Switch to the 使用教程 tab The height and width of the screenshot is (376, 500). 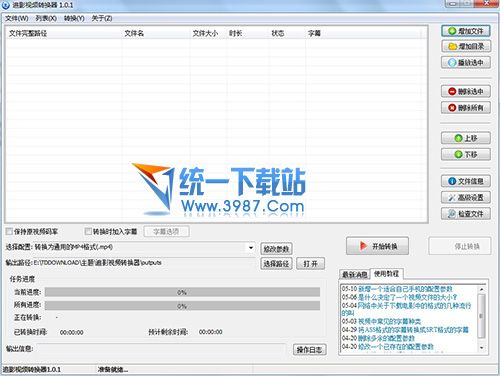click(386, 274)
